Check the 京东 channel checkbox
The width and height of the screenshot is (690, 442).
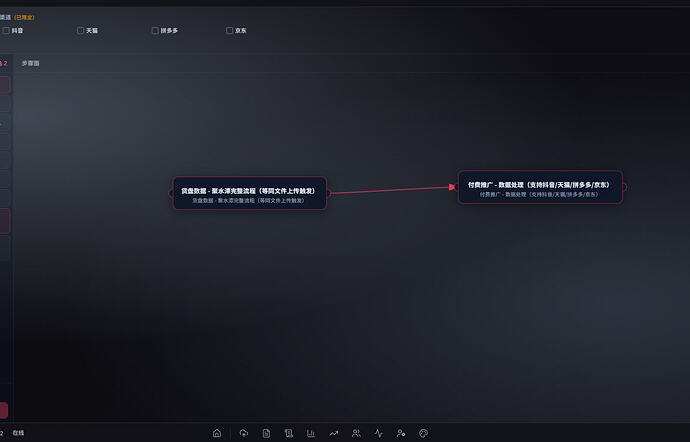[229, 30]
